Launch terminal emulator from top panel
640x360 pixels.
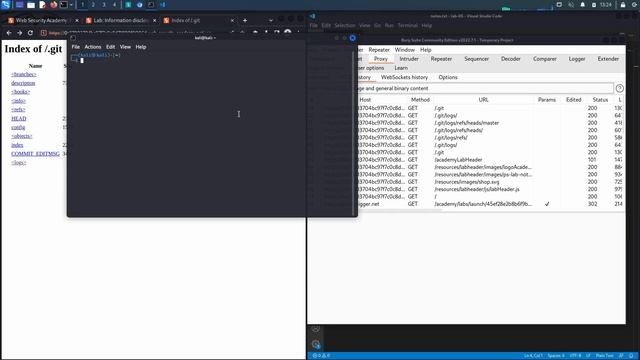point(64,5)
